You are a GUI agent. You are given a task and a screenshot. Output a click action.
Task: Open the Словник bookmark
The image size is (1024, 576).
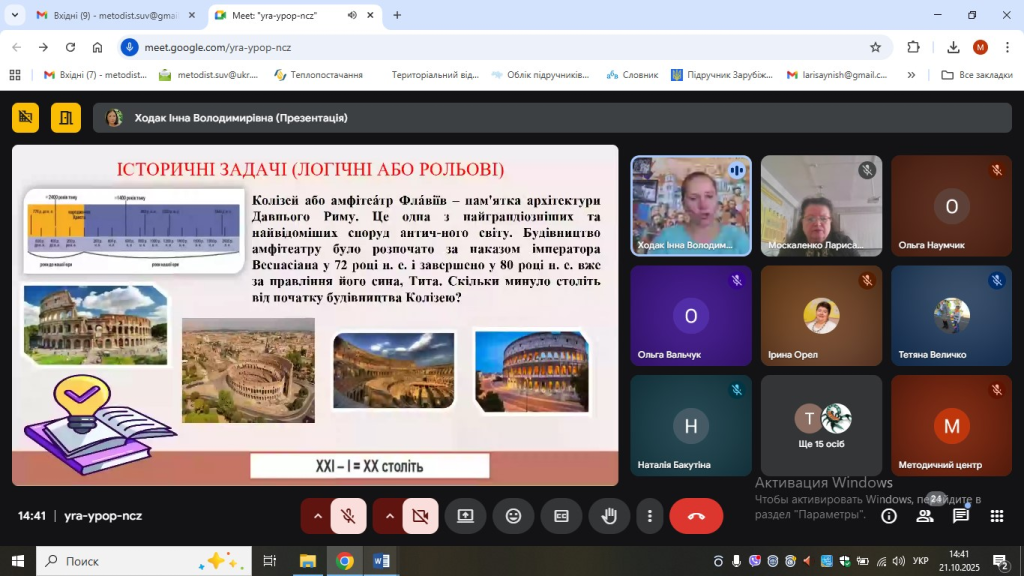click(x=632, y=75)
